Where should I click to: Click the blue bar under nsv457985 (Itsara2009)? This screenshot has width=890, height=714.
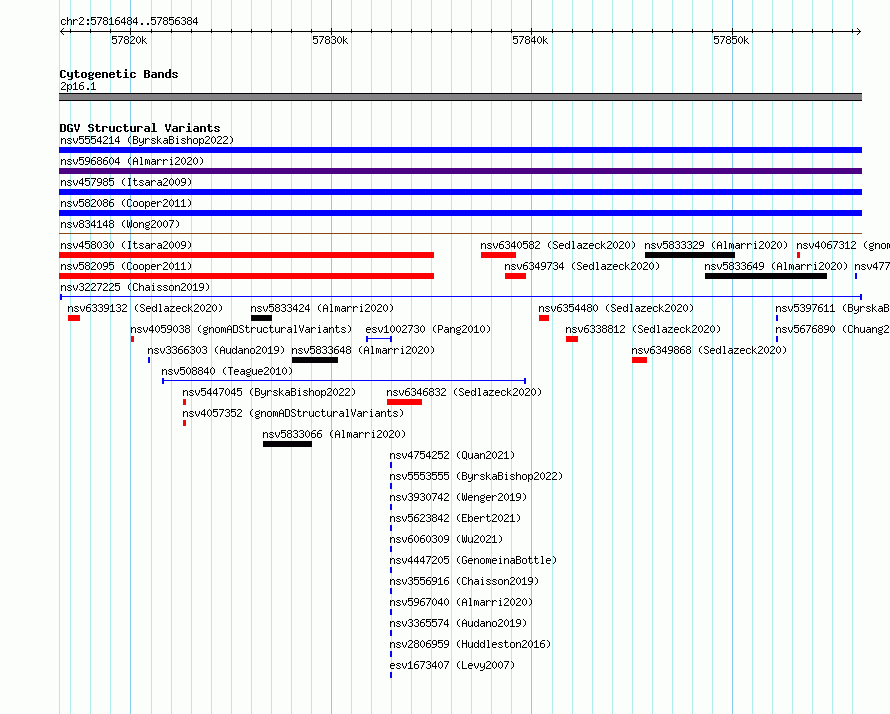pyautogui.click(x=460, y=192)
